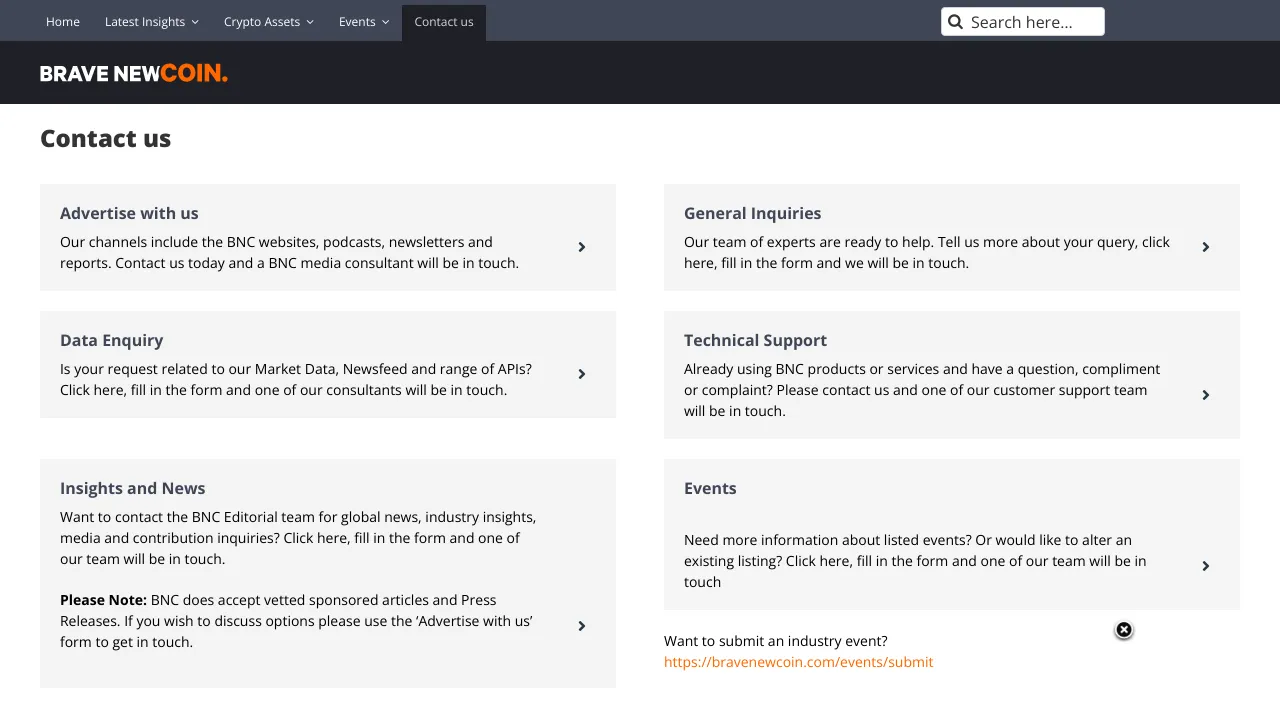This screenshot has width=1280, height=720.
Task: Expand the Events navigation menu
Action: 364,22
